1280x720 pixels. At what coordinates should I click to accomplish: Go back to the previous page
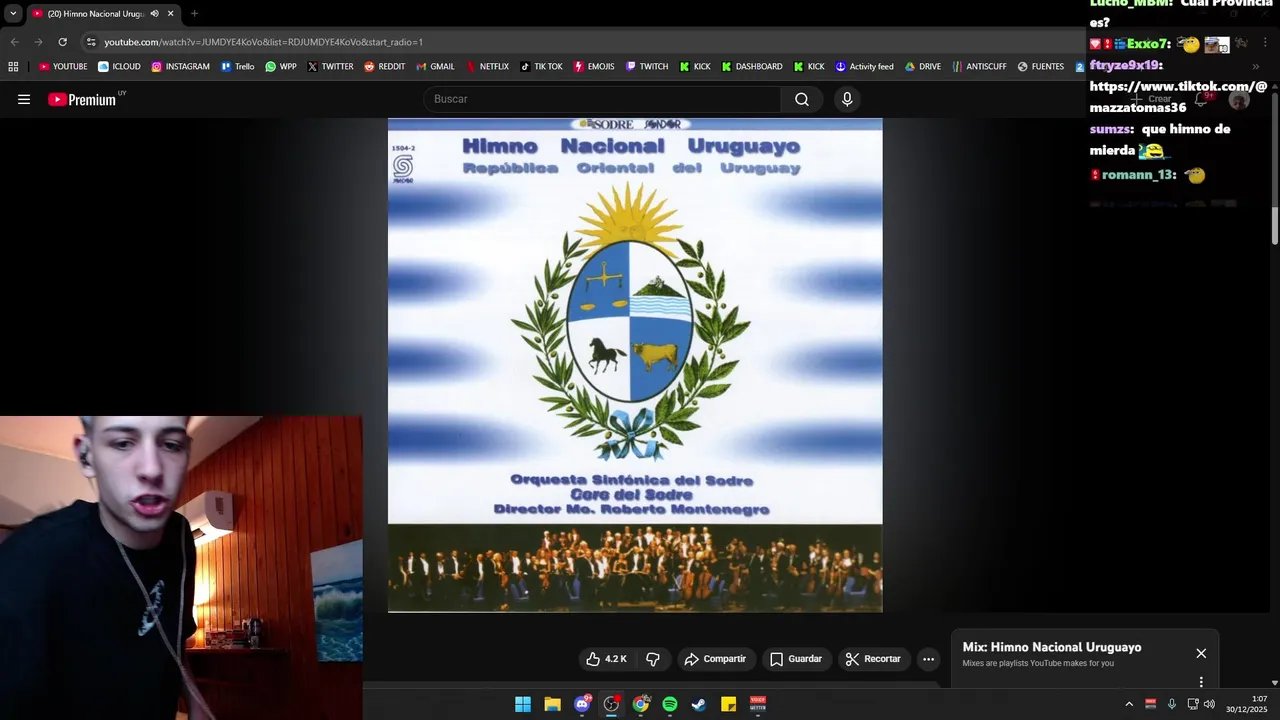click(x=14, y=42)
